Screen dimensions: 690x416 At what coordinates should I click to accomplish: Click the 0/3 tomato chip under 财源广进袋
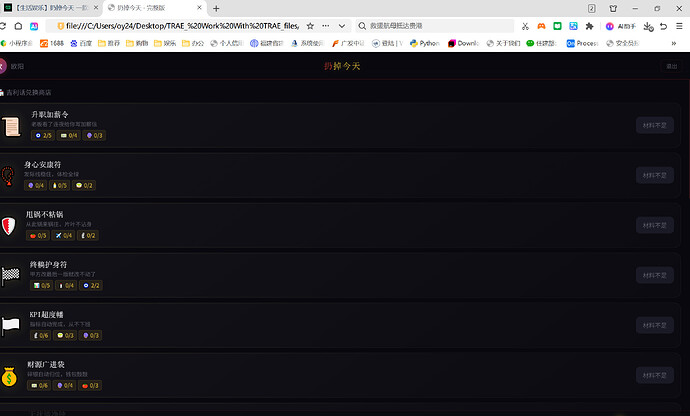point(90,386)
